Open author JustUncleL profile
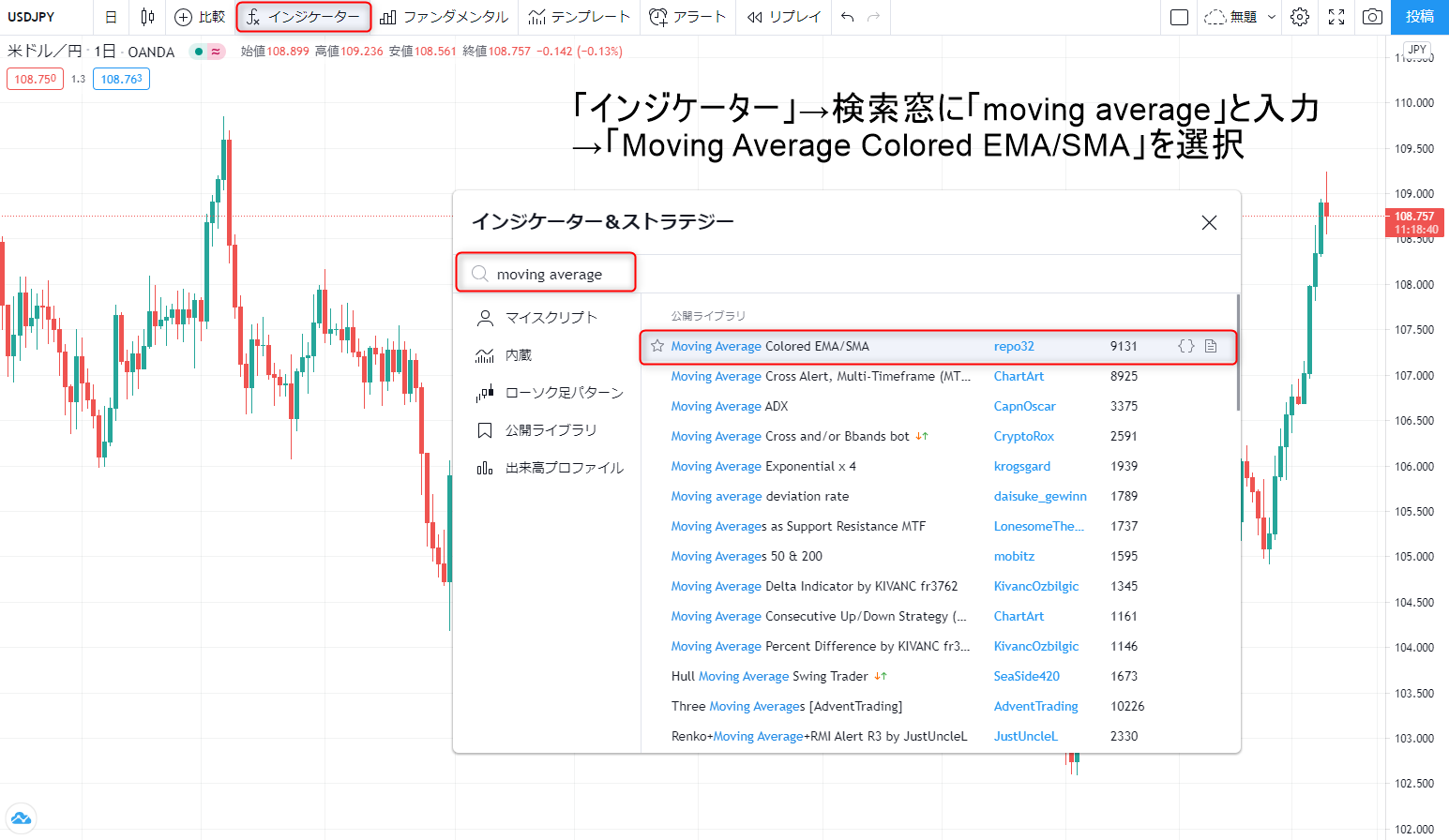The width and height of the screenshot is (1449, 840). (x=1026, y=736)
